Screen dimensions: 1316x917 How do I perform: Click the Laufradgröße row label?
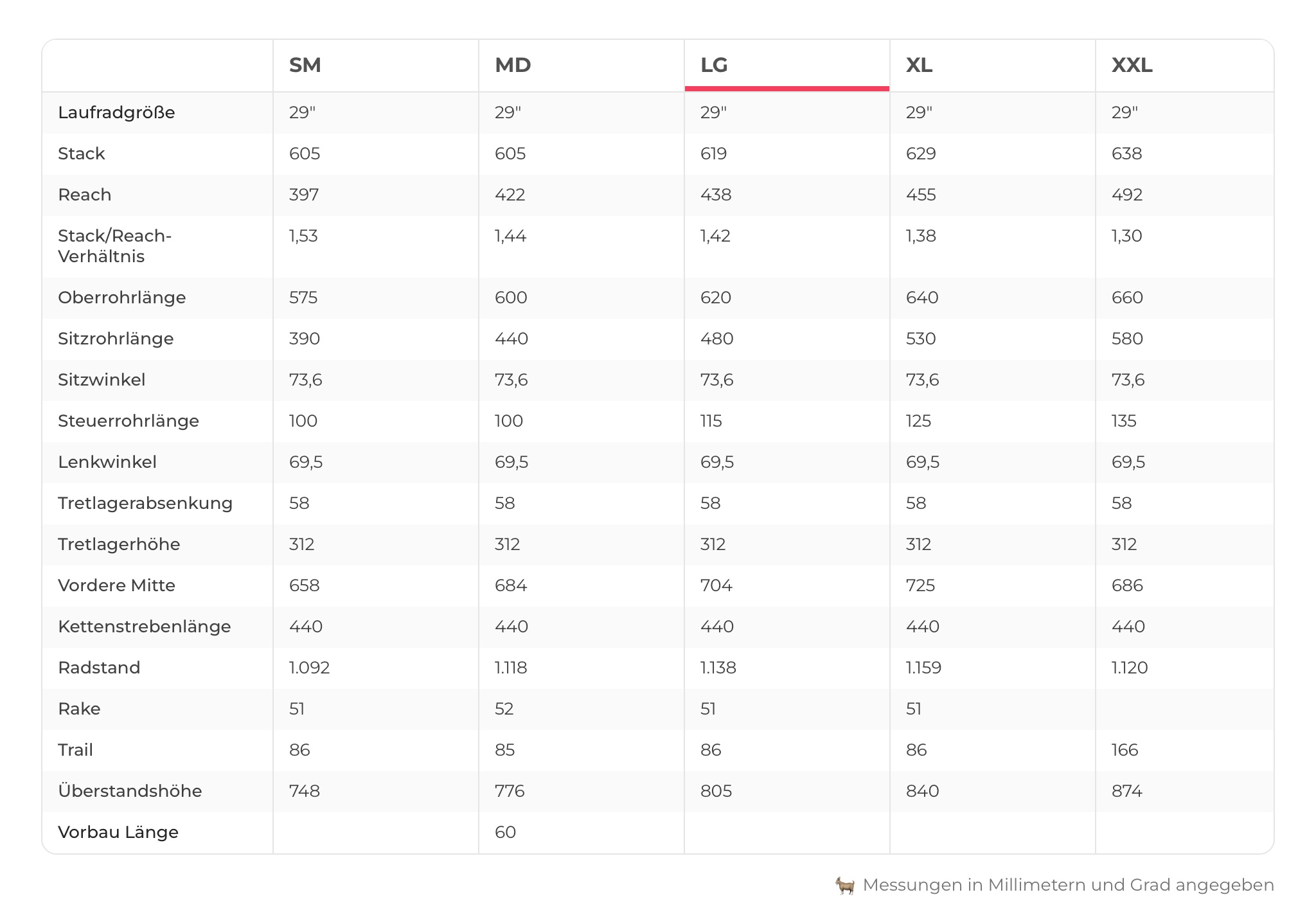pyautogui.click(x=116, y=112)
